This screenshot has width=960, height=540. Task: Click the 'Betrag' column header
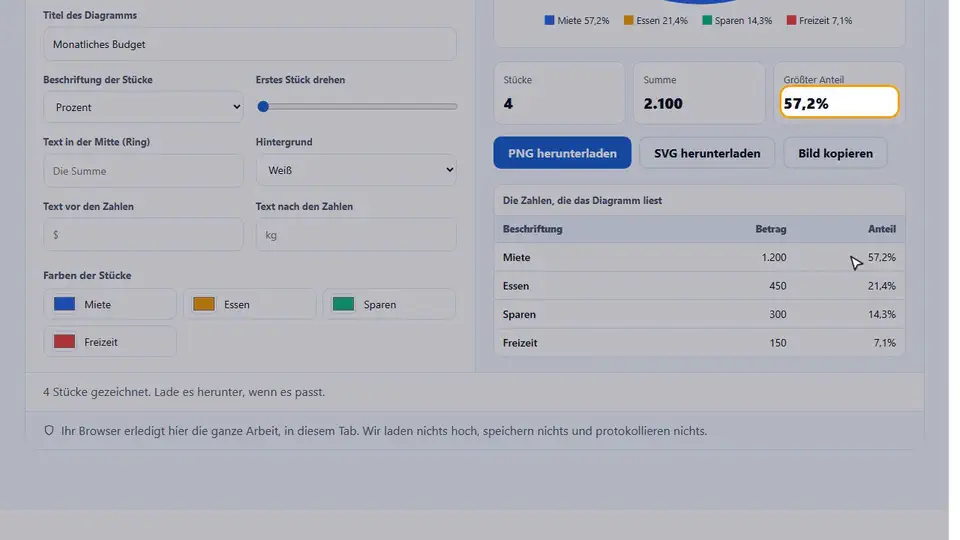[771, 229]
